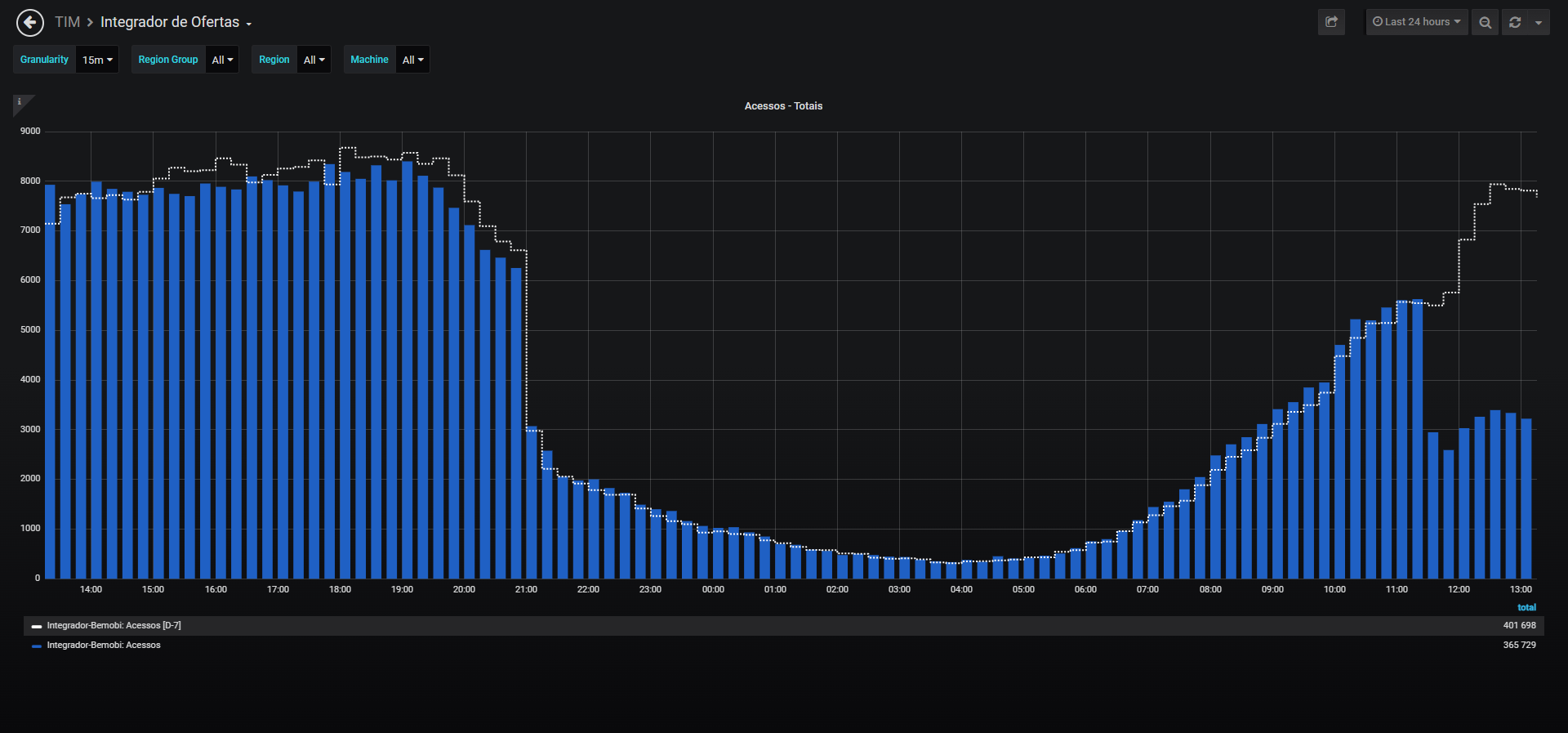
Task: Click the white color swatch for Acessos [D-7]
Action: (x=37, y=627)
